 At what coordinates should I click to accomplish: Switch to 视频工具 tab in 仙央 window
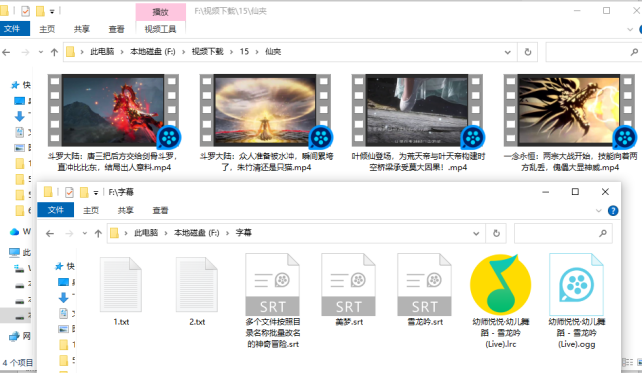coord(160,29)
